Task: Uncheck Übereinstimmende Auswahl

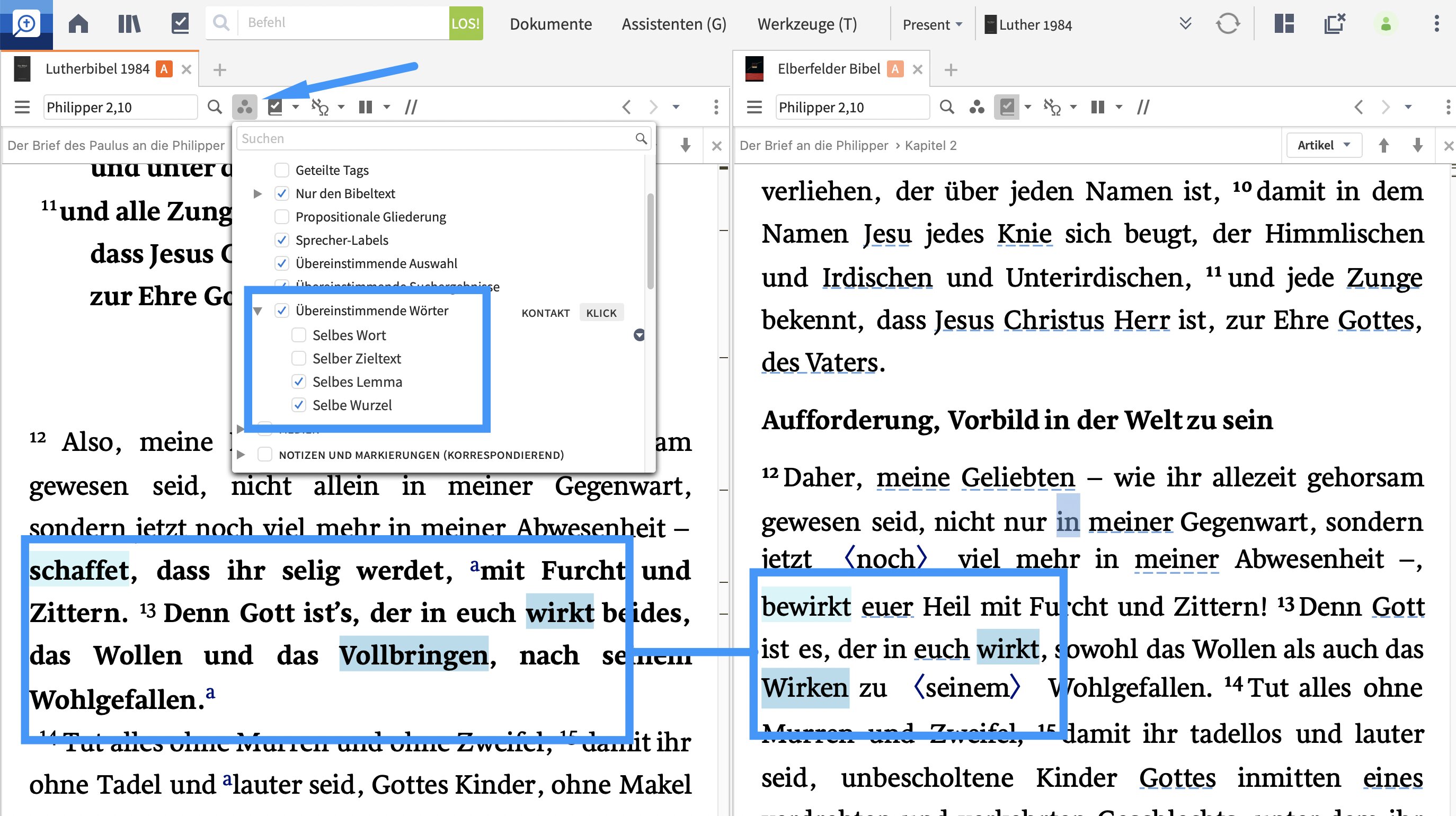Action: pyautogui.click(x=281, y=263)
